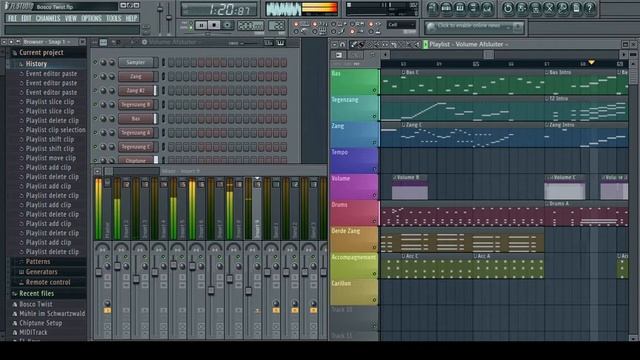
Task: Toggle mute LED for Bas channel
Action: coord(96,119)
